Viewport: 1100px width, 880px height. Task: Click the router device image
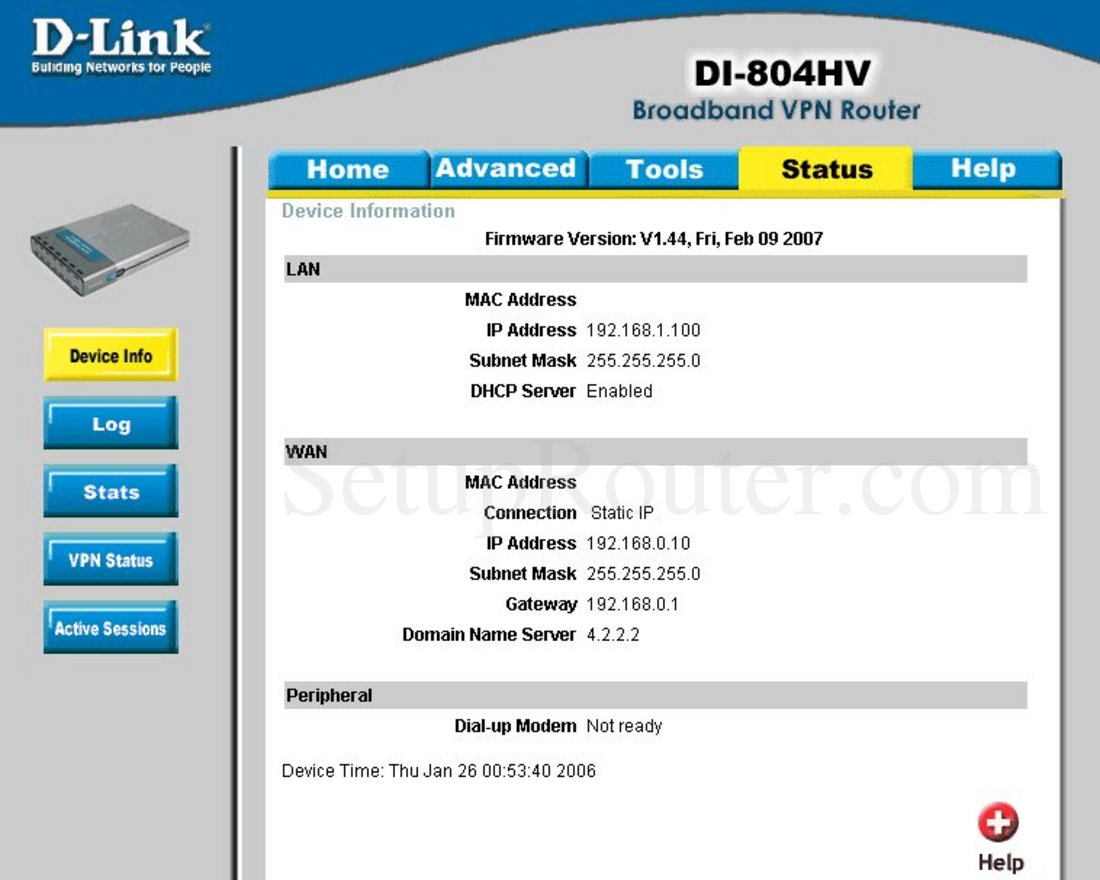pyautogui.click(x=110, y=250)
